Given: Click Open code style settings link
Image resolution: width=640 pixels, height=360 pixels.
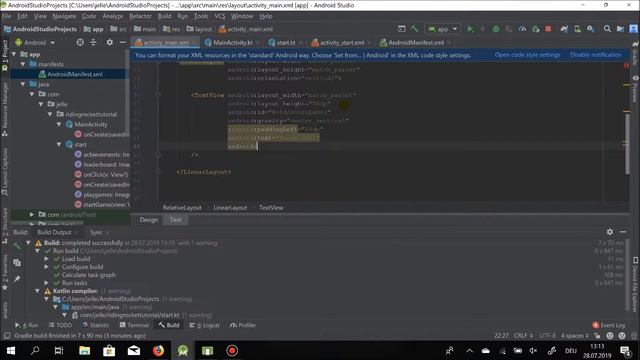Looking at the screenshot, I should tap(527, 55).
